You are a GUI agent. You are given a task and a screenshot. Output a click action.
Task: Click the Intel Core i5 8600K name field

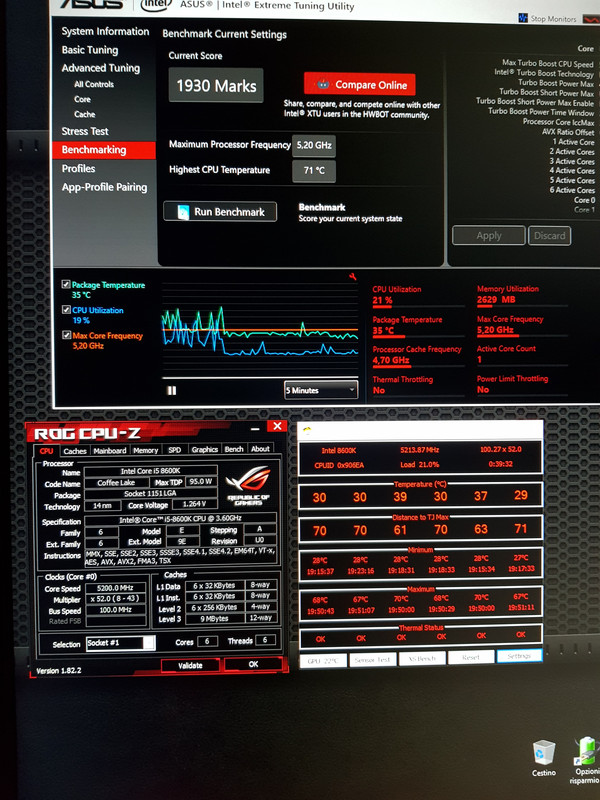click(x=151, y=471)
